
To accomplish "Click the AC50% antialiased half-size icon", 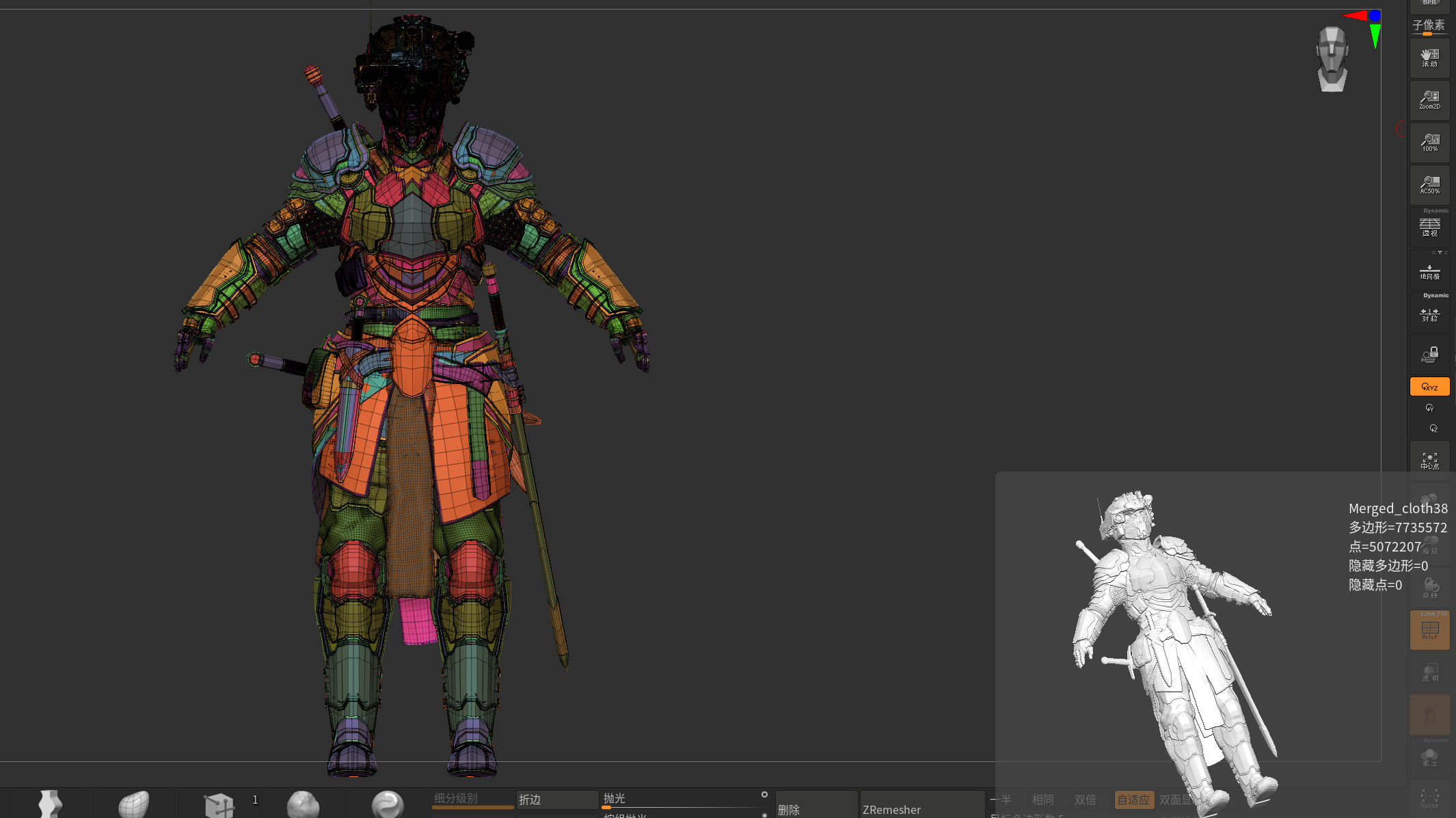I will (1429, 185).
